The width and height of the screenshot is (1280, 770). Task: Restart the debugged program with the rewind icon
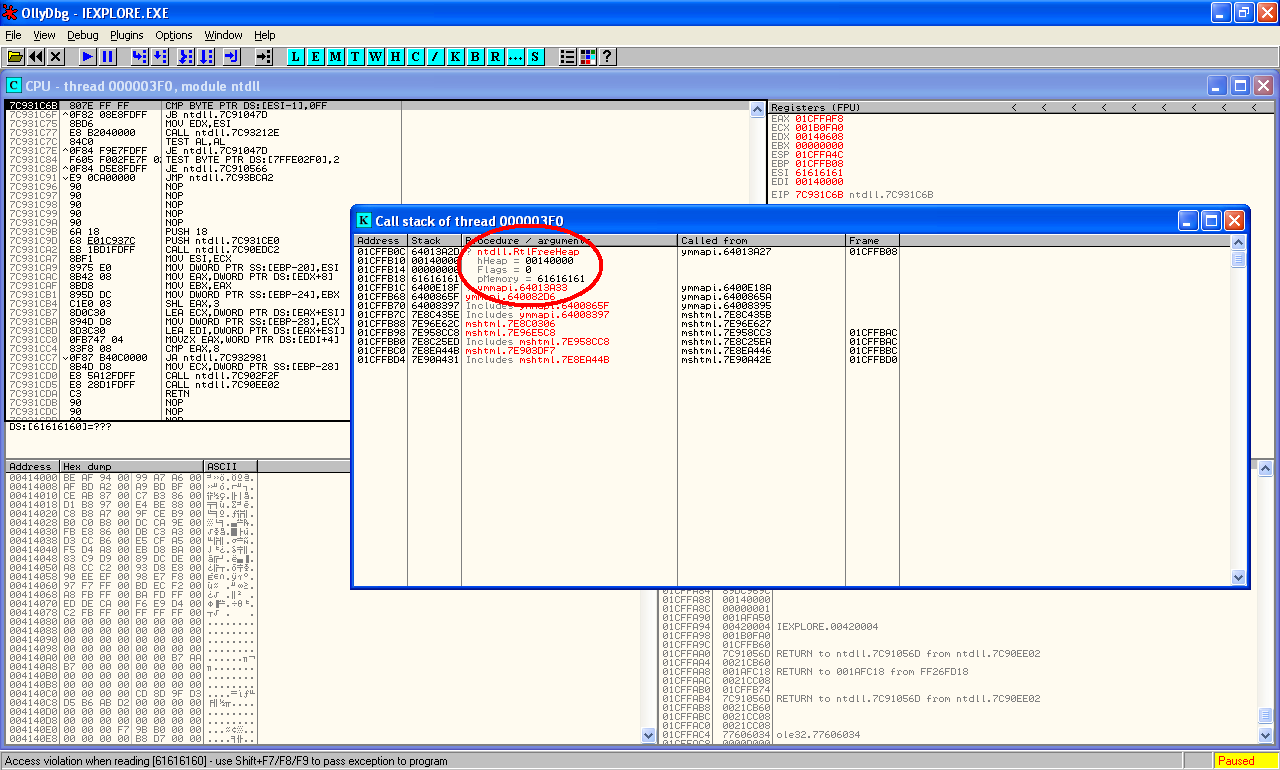(36, 57)
